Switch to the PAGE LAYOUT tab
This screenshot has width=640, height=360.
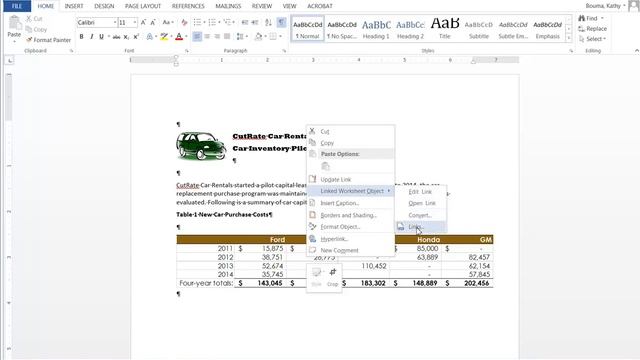pyautogui.click(x=143, y=6)
